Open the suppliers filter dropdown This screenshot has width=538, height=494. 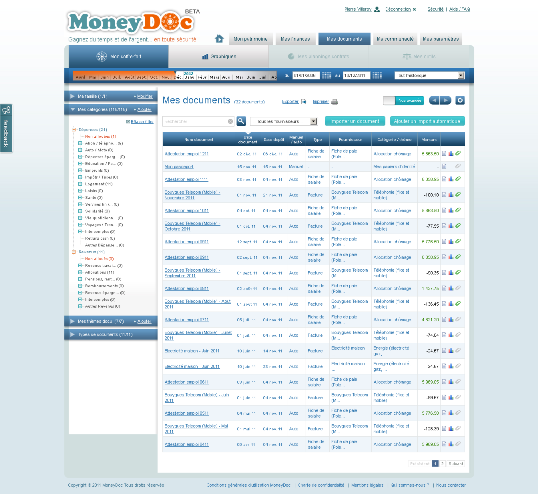click(284, 121)
